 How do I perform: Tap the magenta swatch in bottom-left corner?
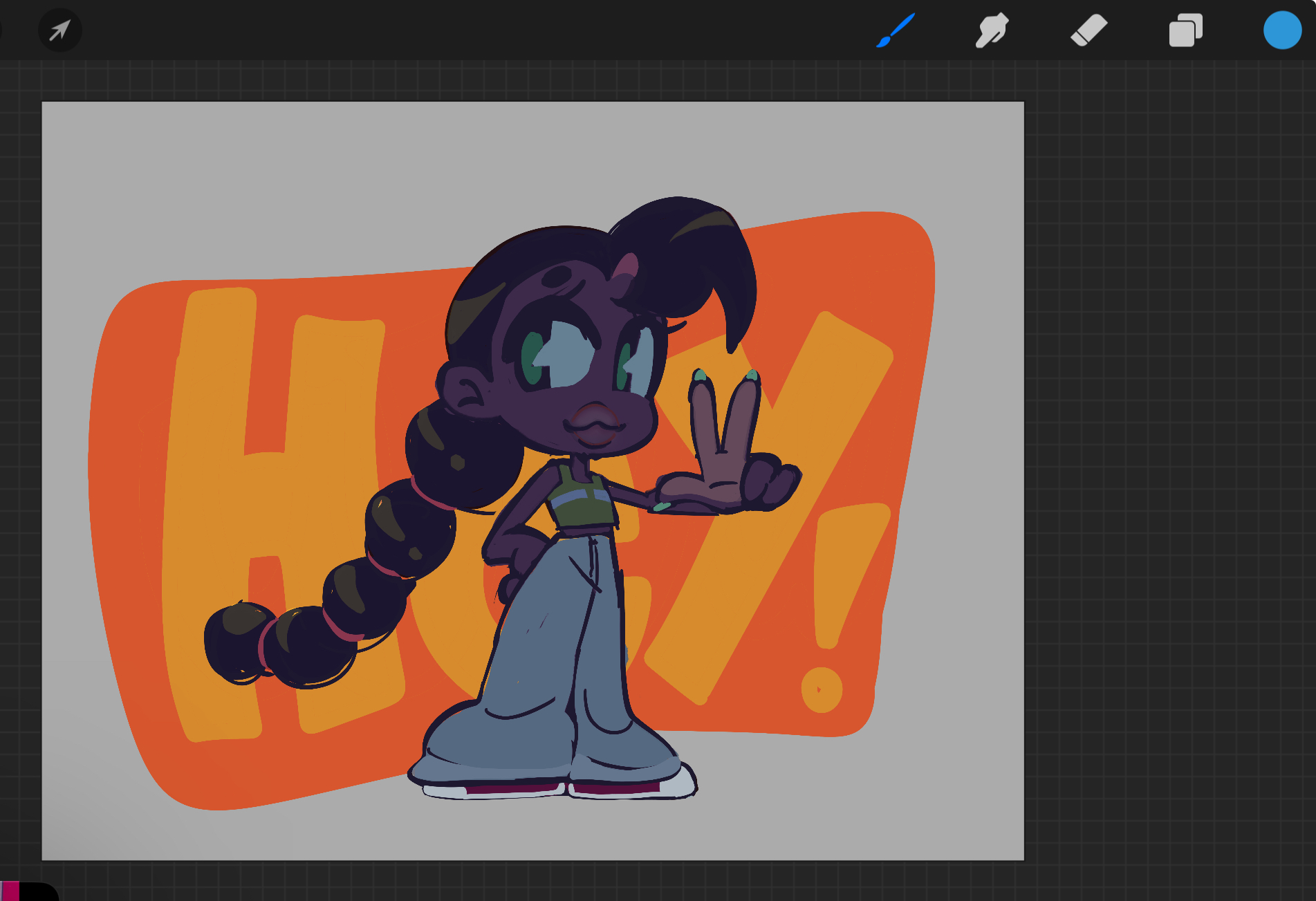point(10,891)
